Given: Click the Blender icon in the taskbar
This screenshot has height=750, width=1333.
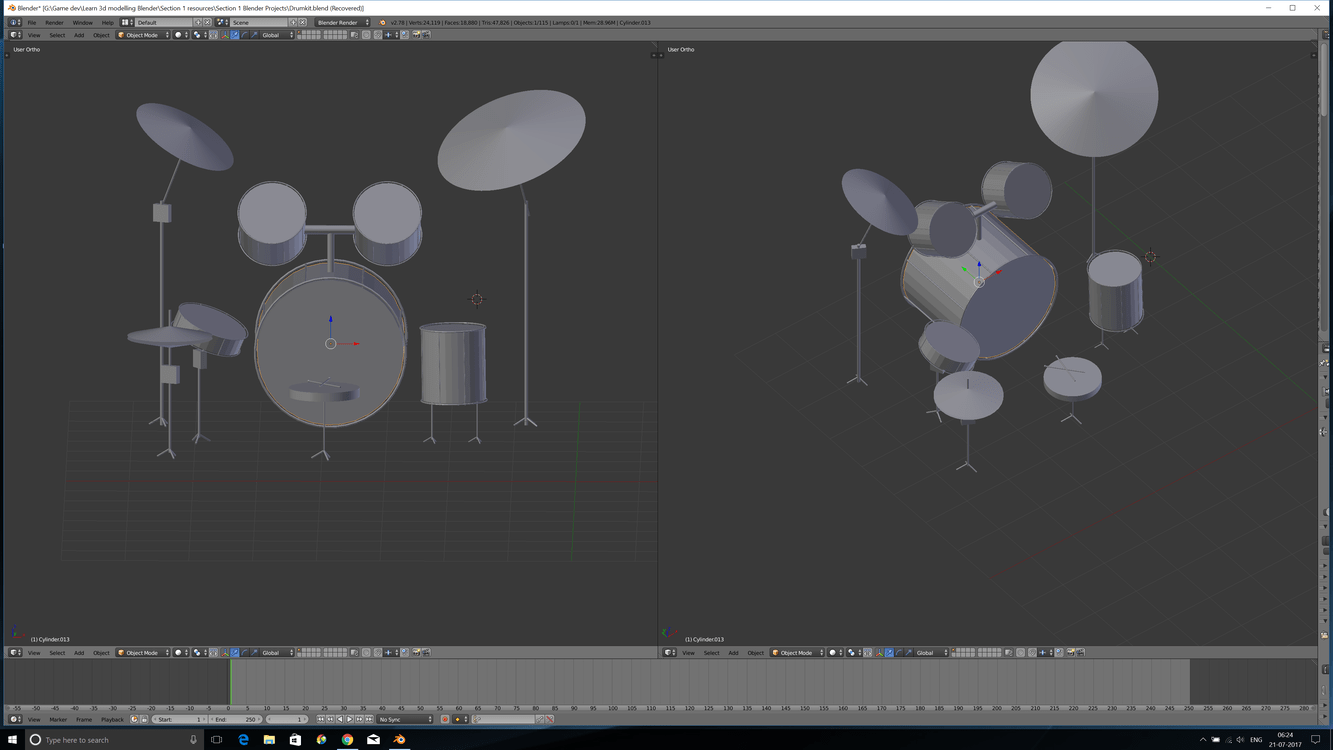Looking at the screenshot, I should point(399,740).
